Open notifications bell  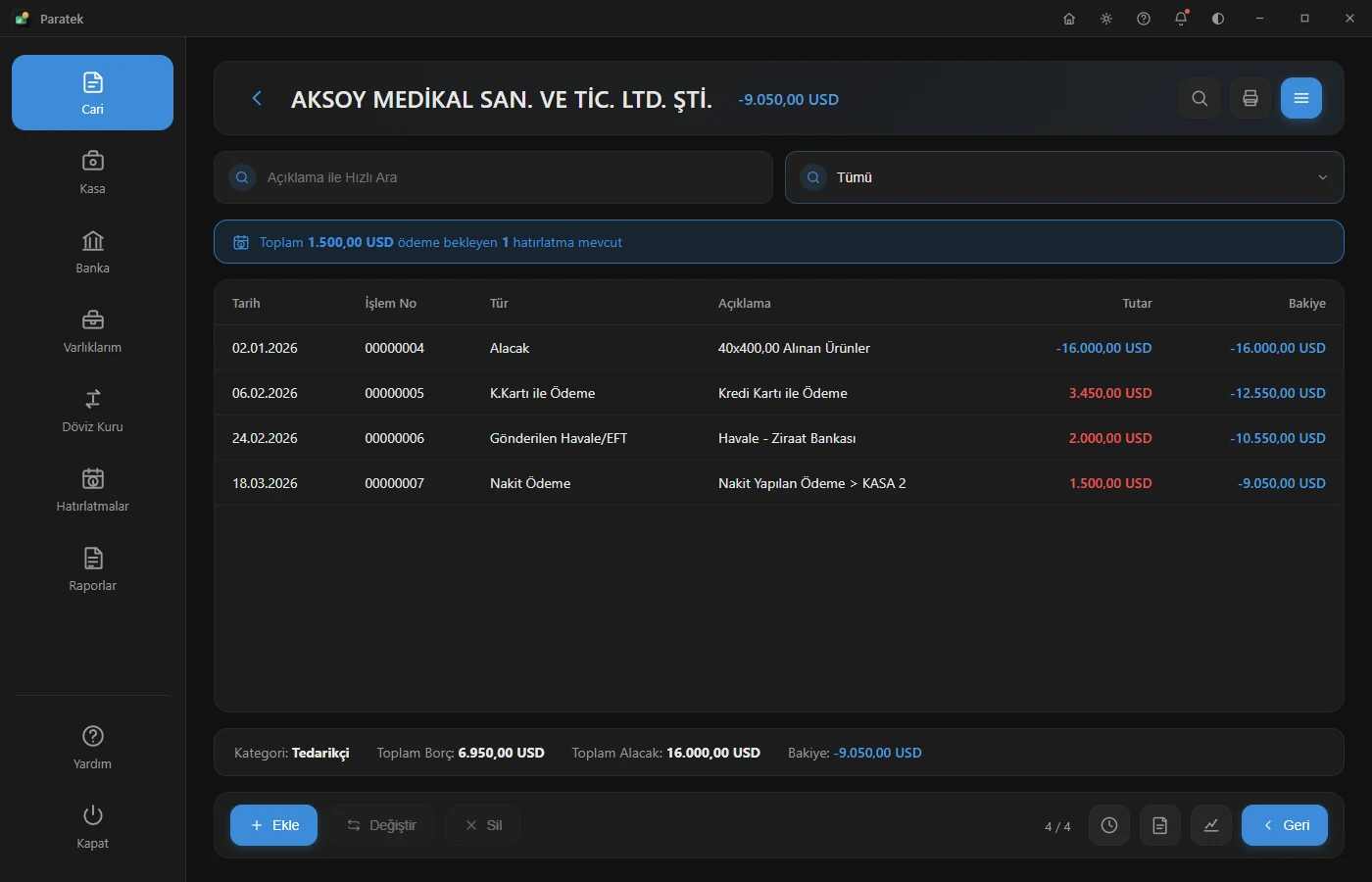[x=1181, y=19]
